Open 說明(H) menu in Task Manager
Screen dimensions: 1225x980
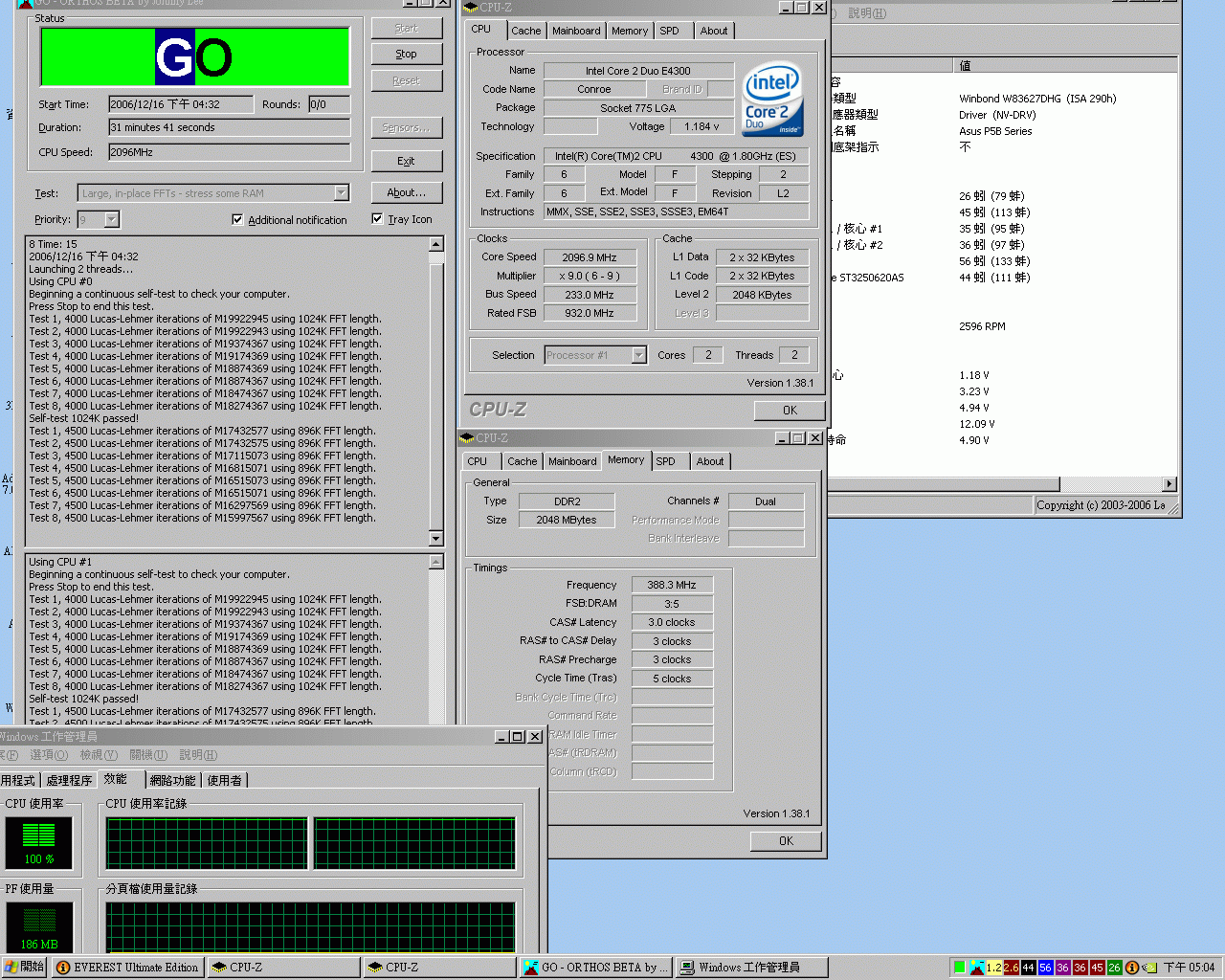pos(198,755)
